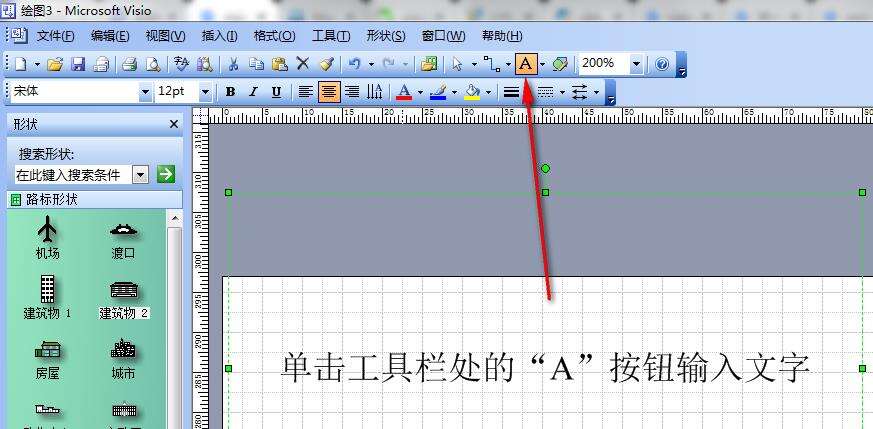Open the 格式(O) menu
This screenshot has height=429, width=873.
coord(274,36)
